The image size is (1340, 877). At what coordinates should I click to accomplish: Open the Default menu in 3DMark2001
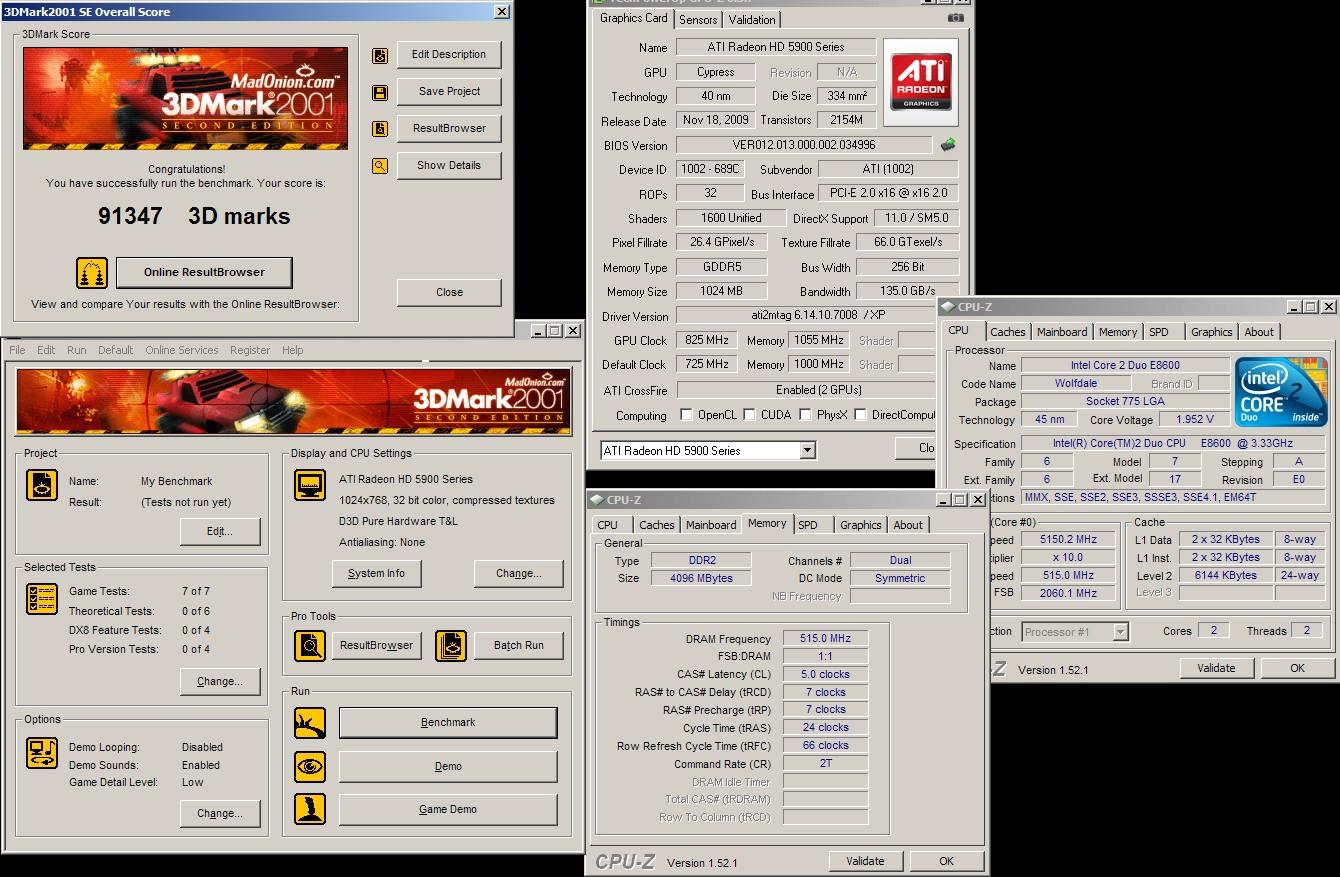point(115,350)
